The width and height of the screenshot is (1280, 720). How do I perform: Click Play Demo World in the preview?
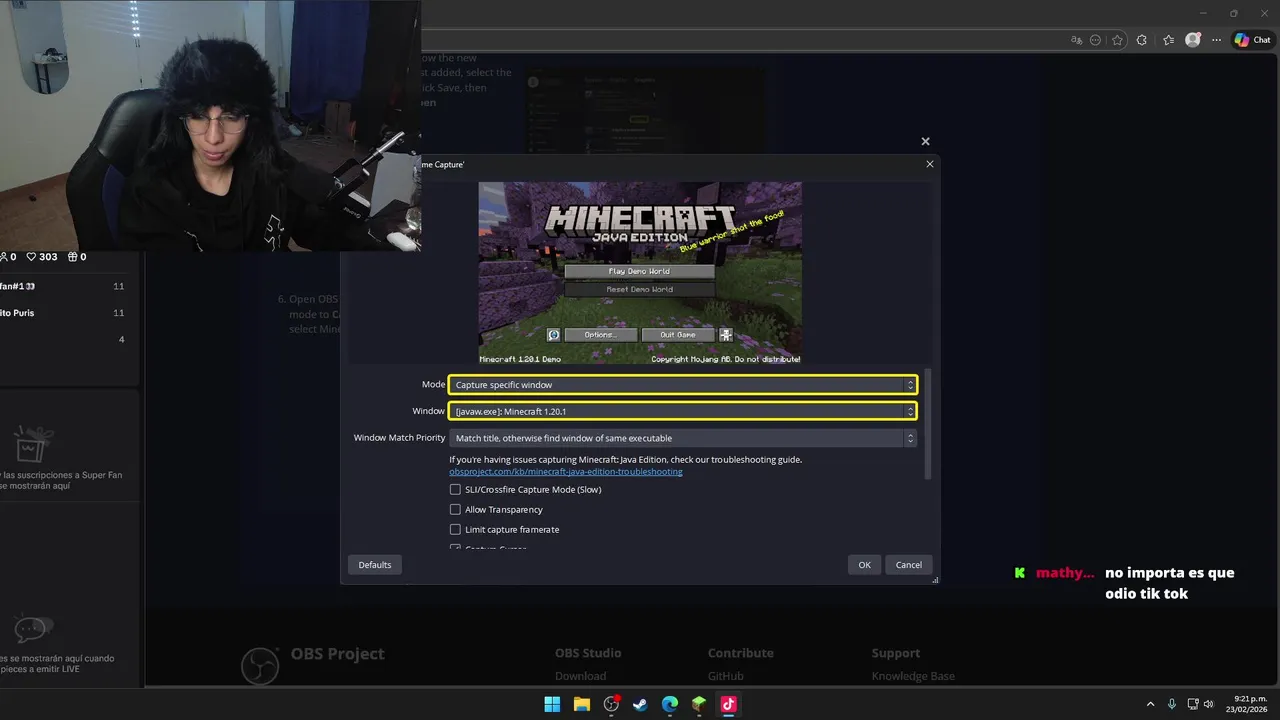pos(639,271)
